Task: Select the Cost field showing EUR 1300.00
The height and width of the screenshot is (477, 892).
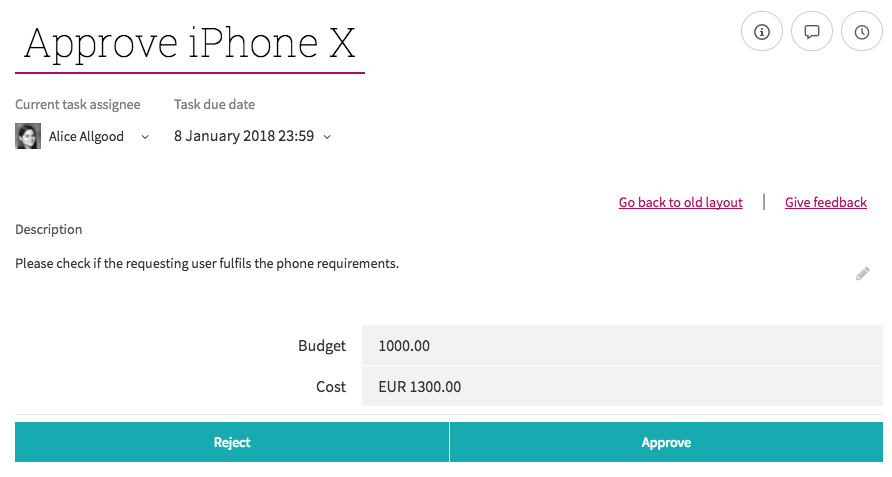Action: coord(622,386)
